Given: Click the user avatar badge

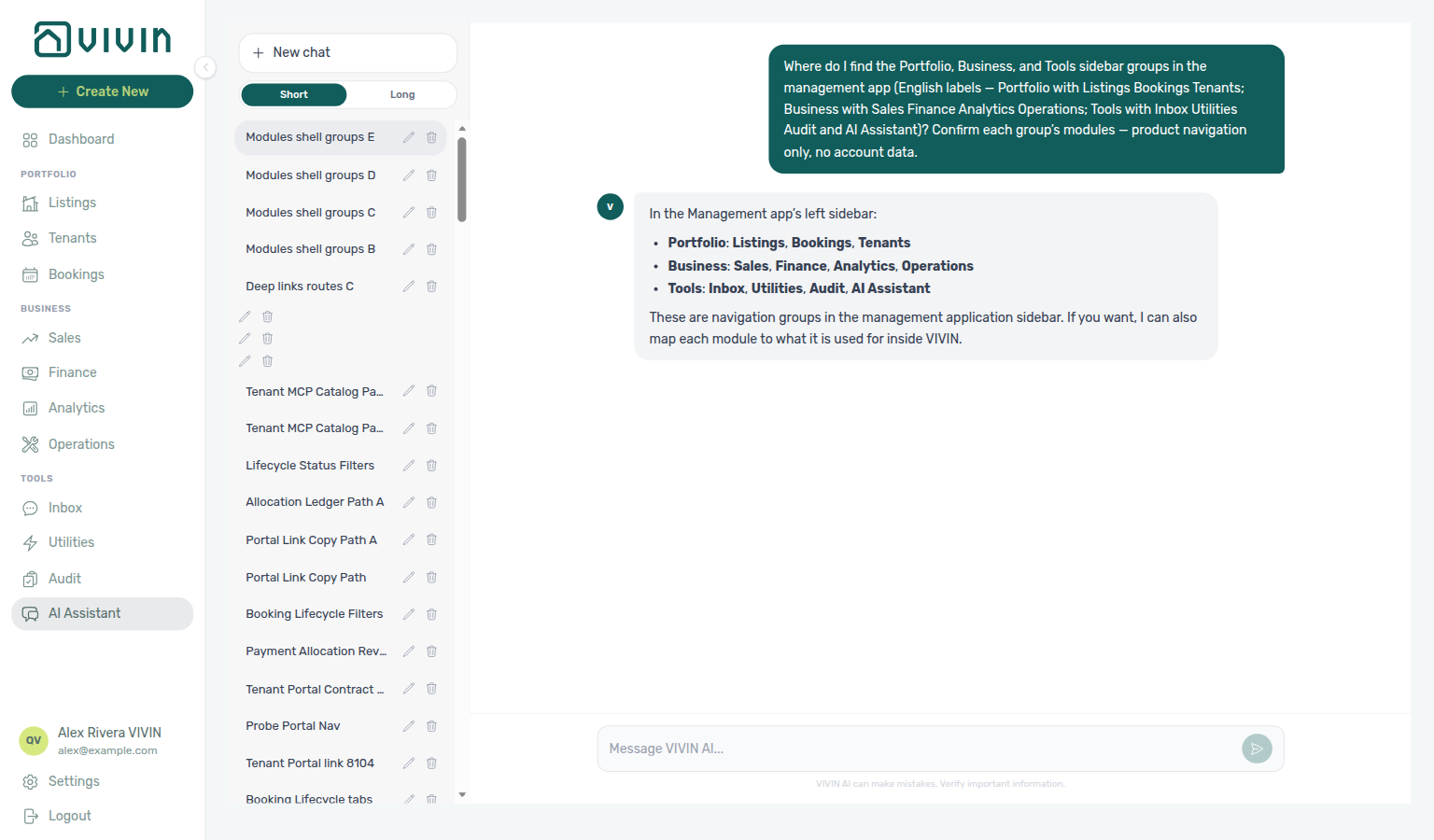Looking at the screenshot, I should (x=34, y=741).
